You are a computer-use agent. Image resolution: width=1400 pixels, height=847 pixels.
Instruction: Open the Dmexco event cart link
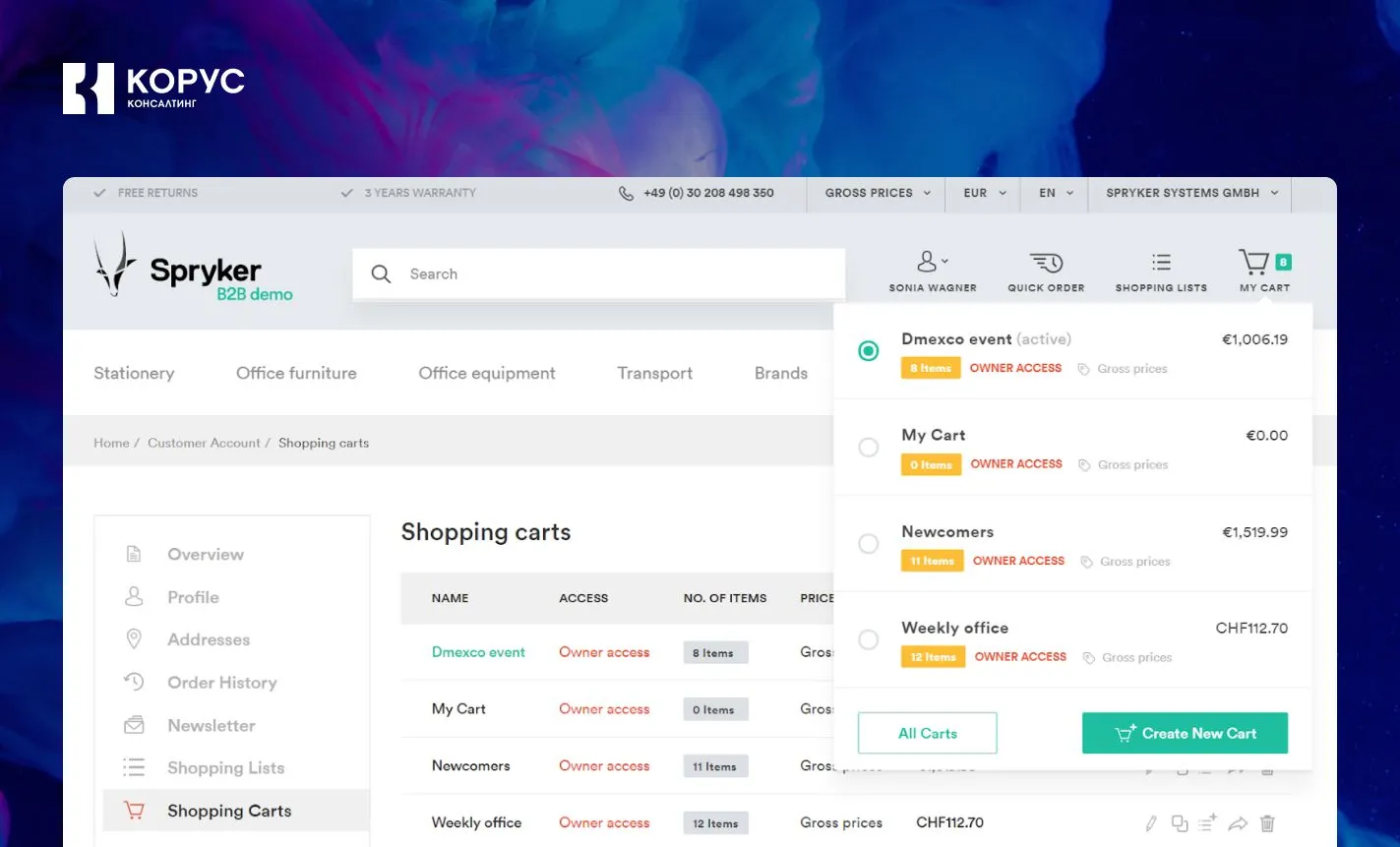coord(478,652)
